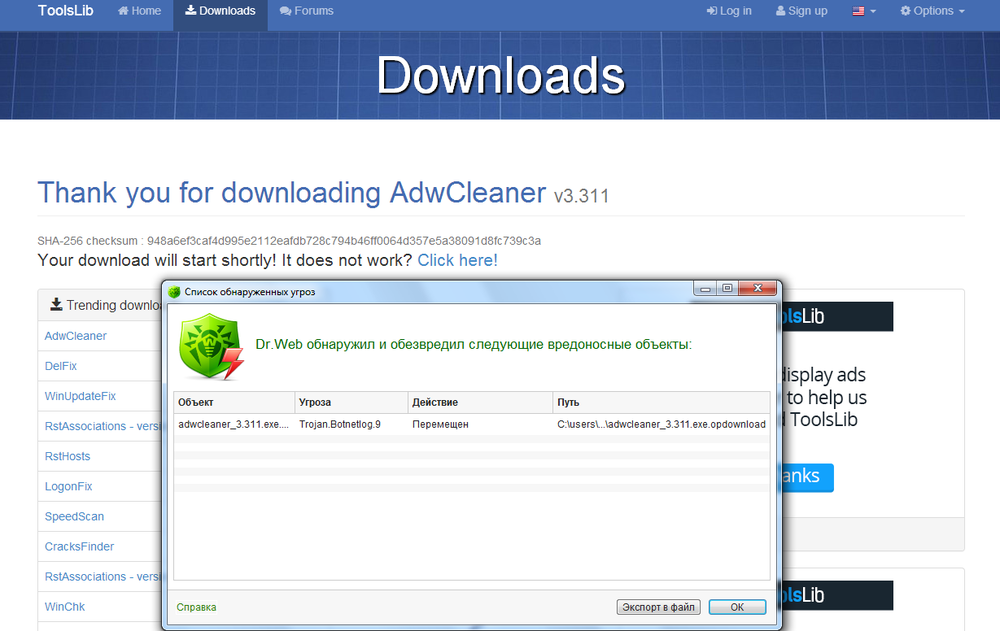Screen dimensions: 1000x631
Task: Click the partially hidden blue thanks button
Action: pyautogui.click(x=807, y=477)
